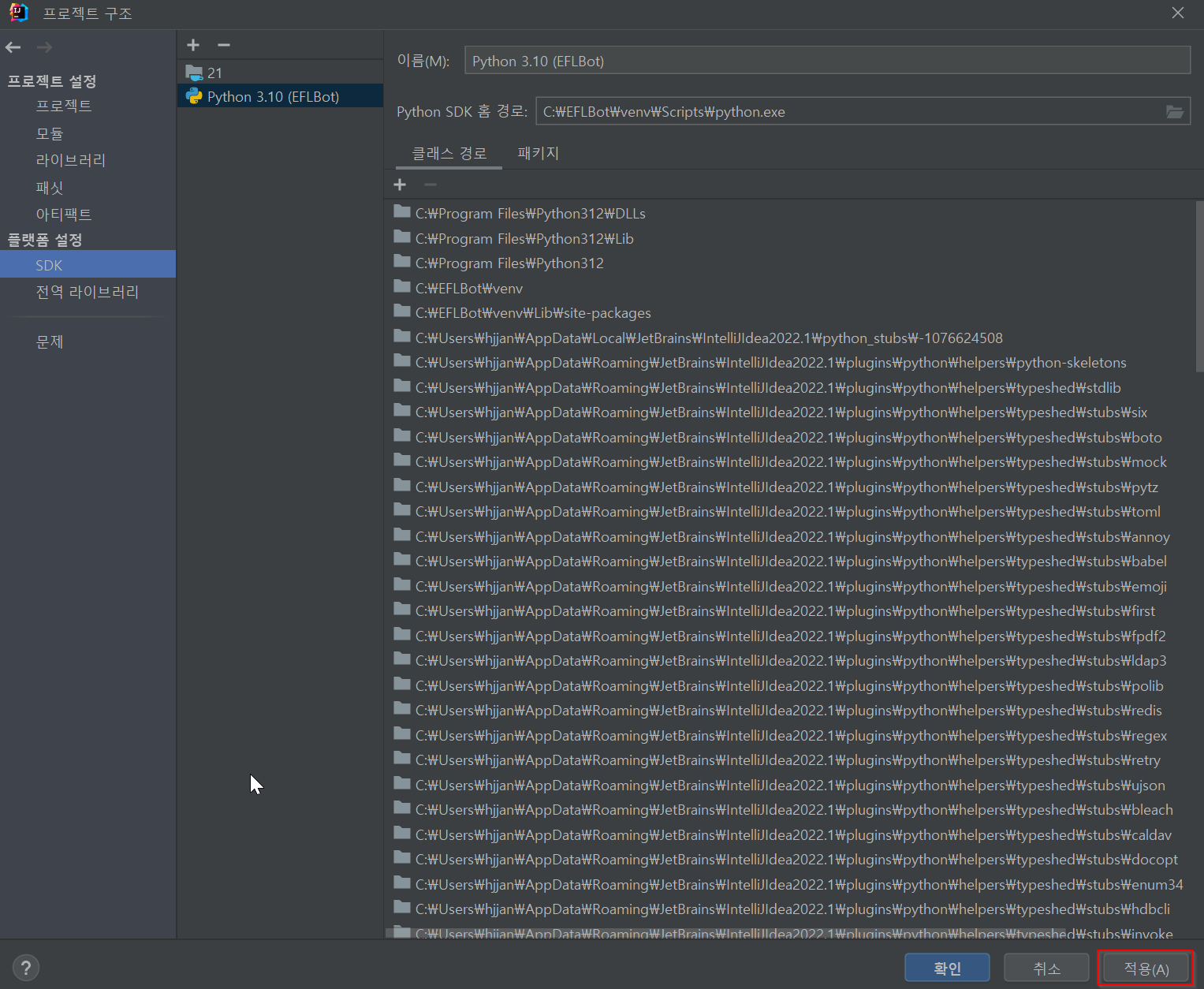
Task: Click folder icon of Python312\Lib row
Action: pos(402,237)
